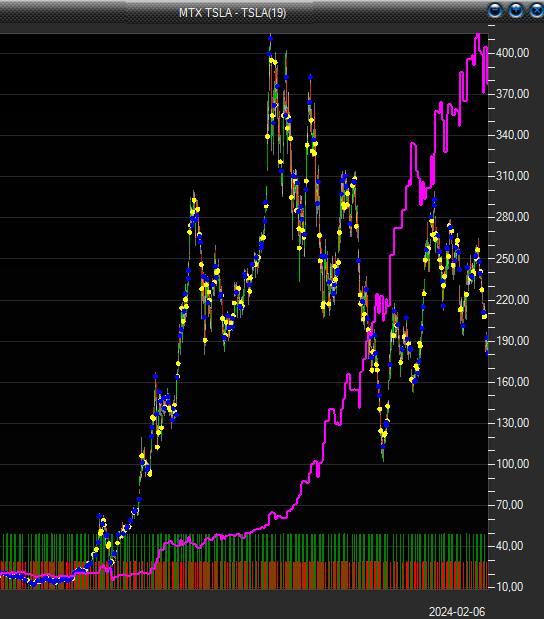Click the MTX TSLA - TSLA(19) title text

(x=232, y=13)
